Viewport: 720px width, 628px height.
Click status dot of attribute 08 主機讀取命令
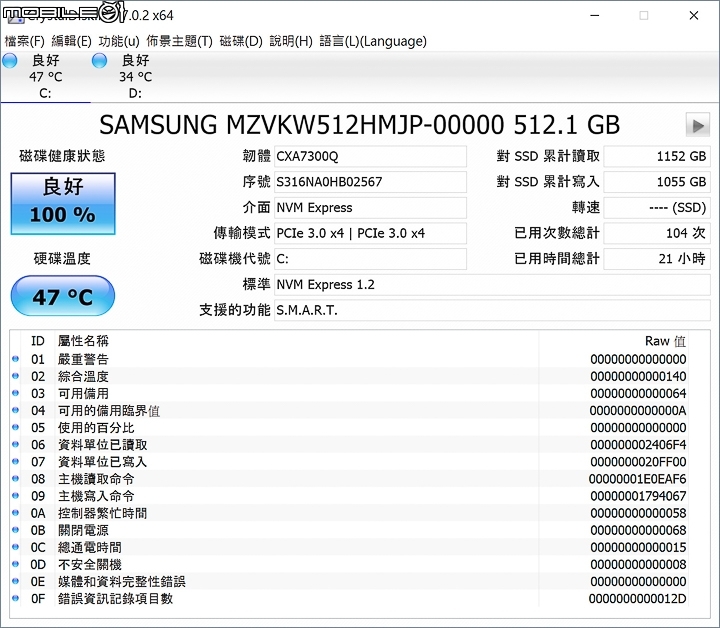coord(15,479)
